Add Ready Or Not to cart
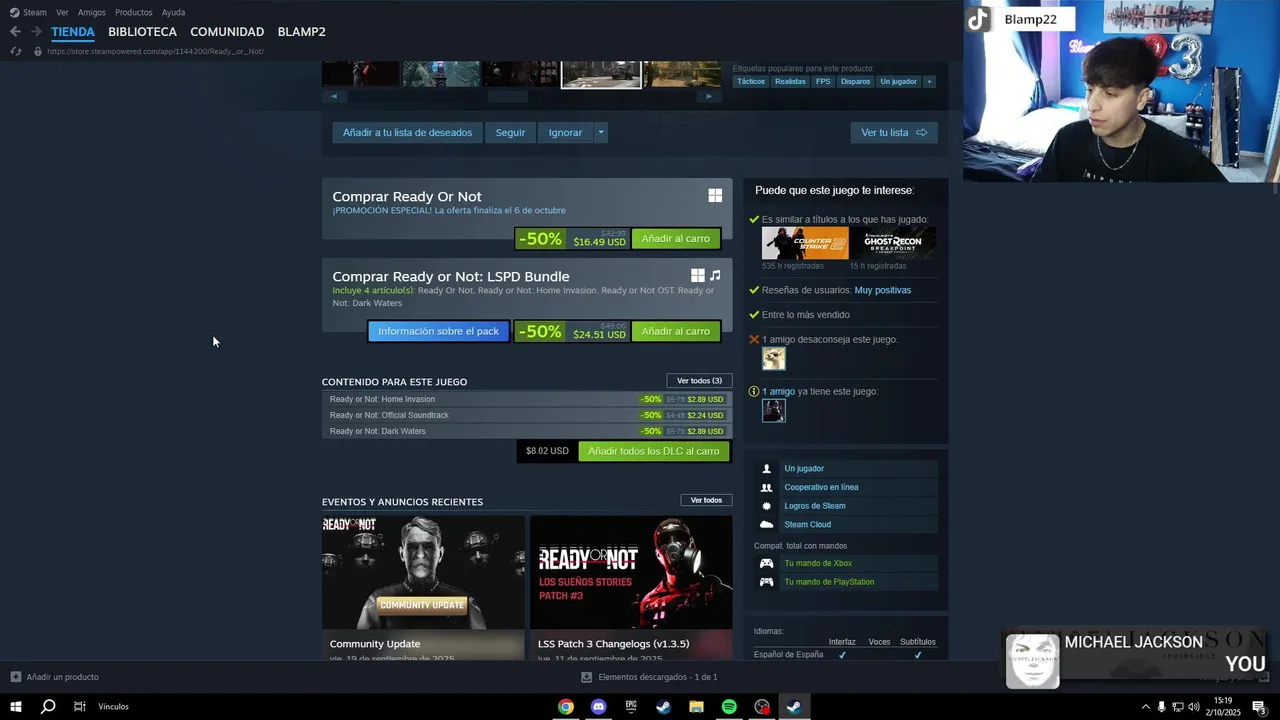The height and width of the screenshot is (720, 1280). (x=676, y=239)
